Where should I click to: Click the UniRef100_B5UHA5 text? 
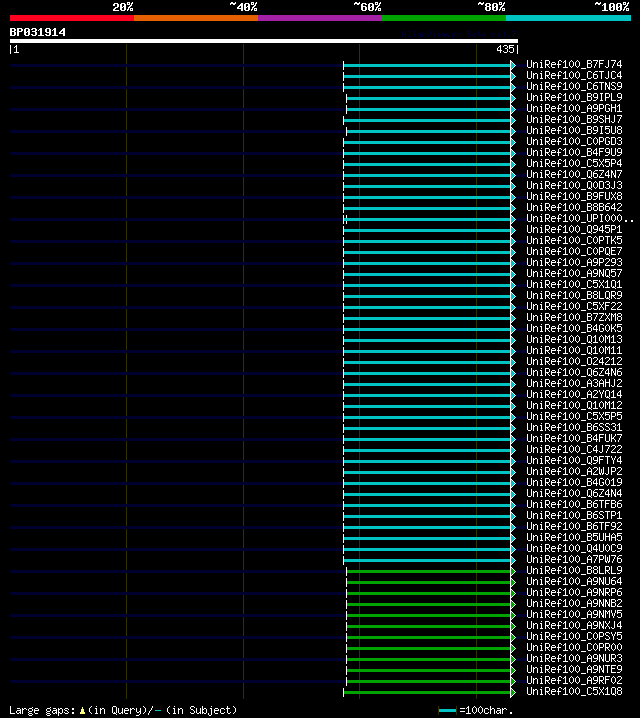click(574, 537)
